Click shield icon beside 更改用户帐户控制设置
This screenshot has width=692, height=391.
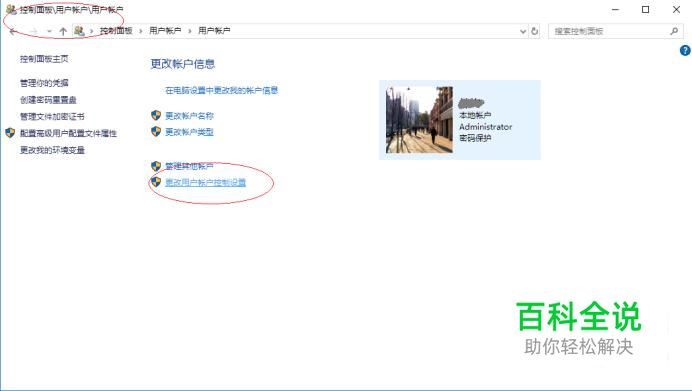pos(156,182)
